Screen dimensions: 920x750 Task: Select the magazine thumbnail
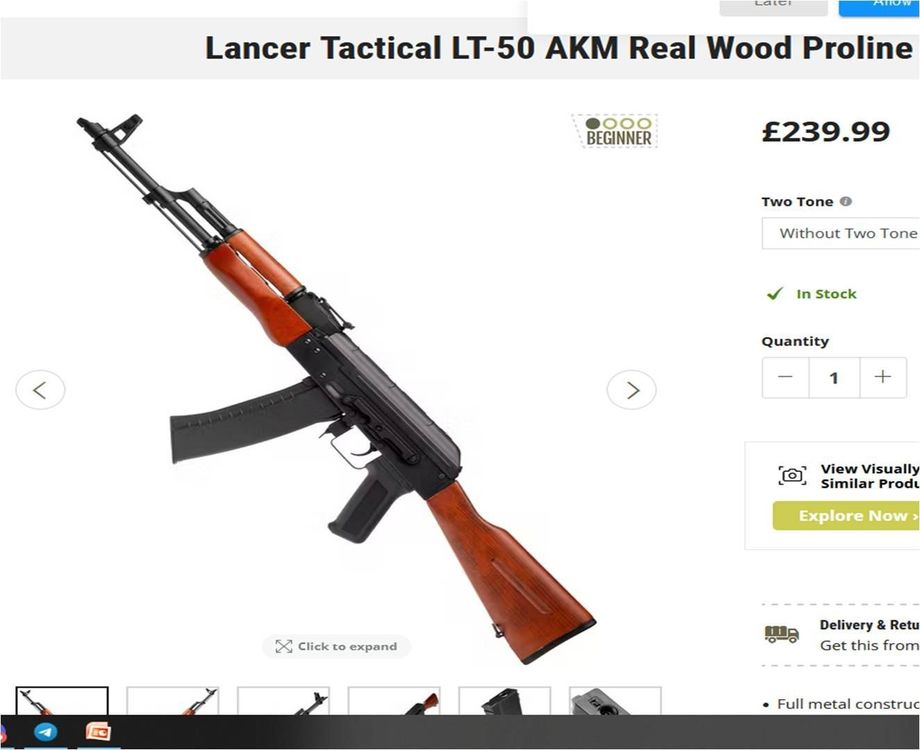point(505,701)
